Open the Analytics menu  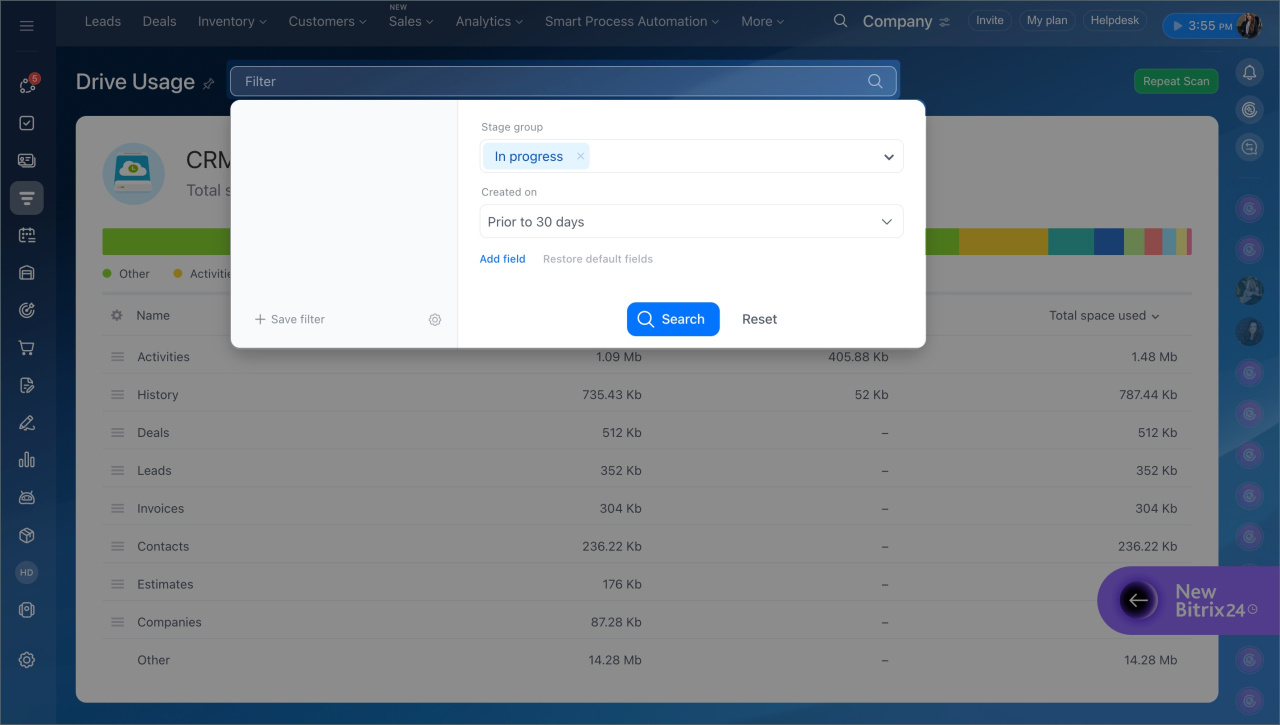click(490, 21)
